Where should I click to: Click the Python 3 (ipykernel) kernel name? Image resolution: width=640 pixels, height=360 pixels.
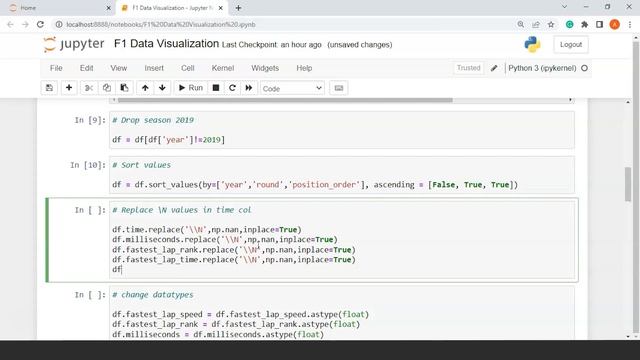(x=542, y=68)
